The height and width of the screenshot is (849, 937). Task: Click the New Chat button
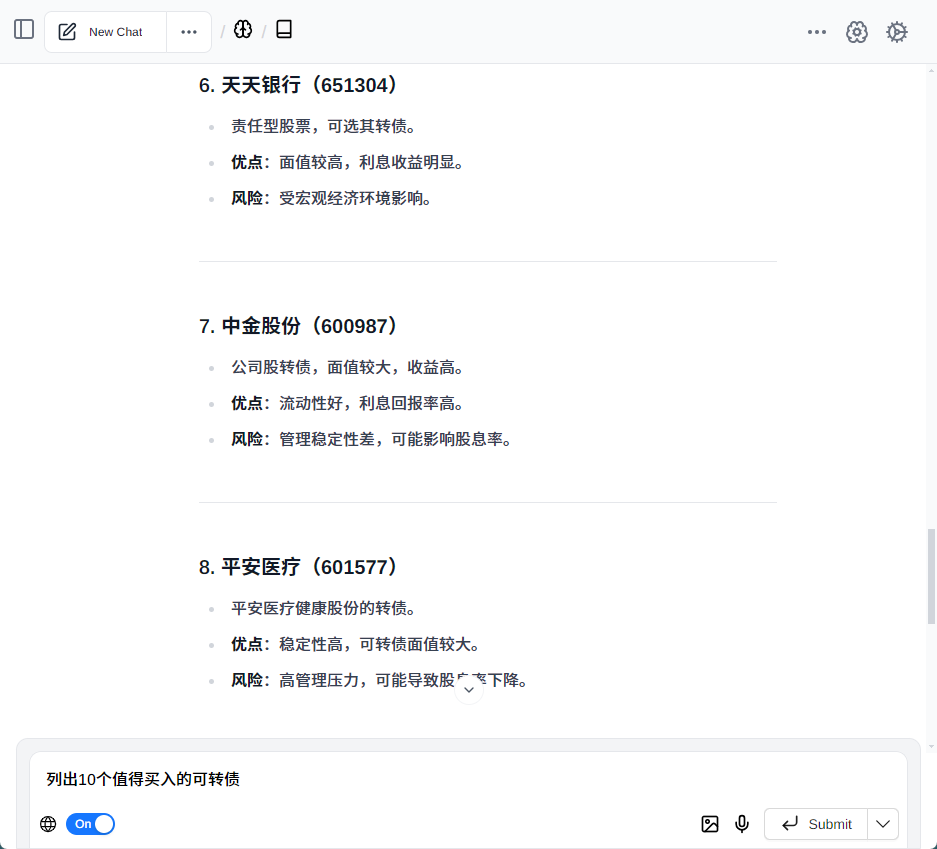(x=106, y=32)
